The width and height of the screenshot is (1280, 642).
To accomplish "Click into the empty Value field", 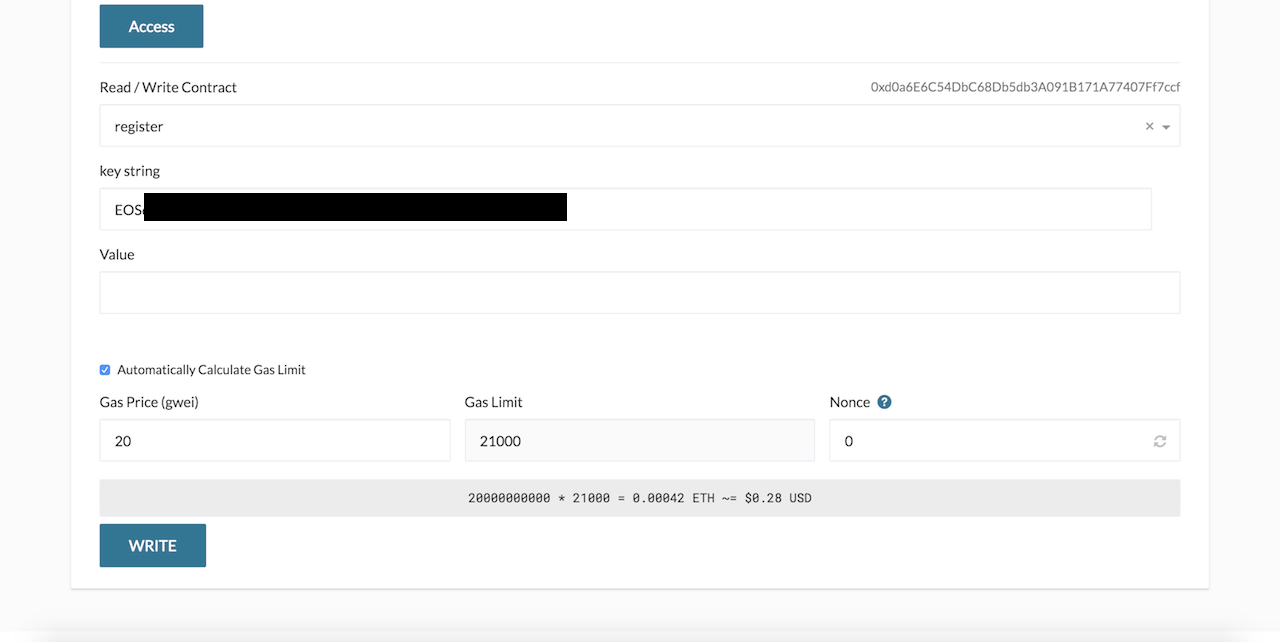I will coord(639,292).
